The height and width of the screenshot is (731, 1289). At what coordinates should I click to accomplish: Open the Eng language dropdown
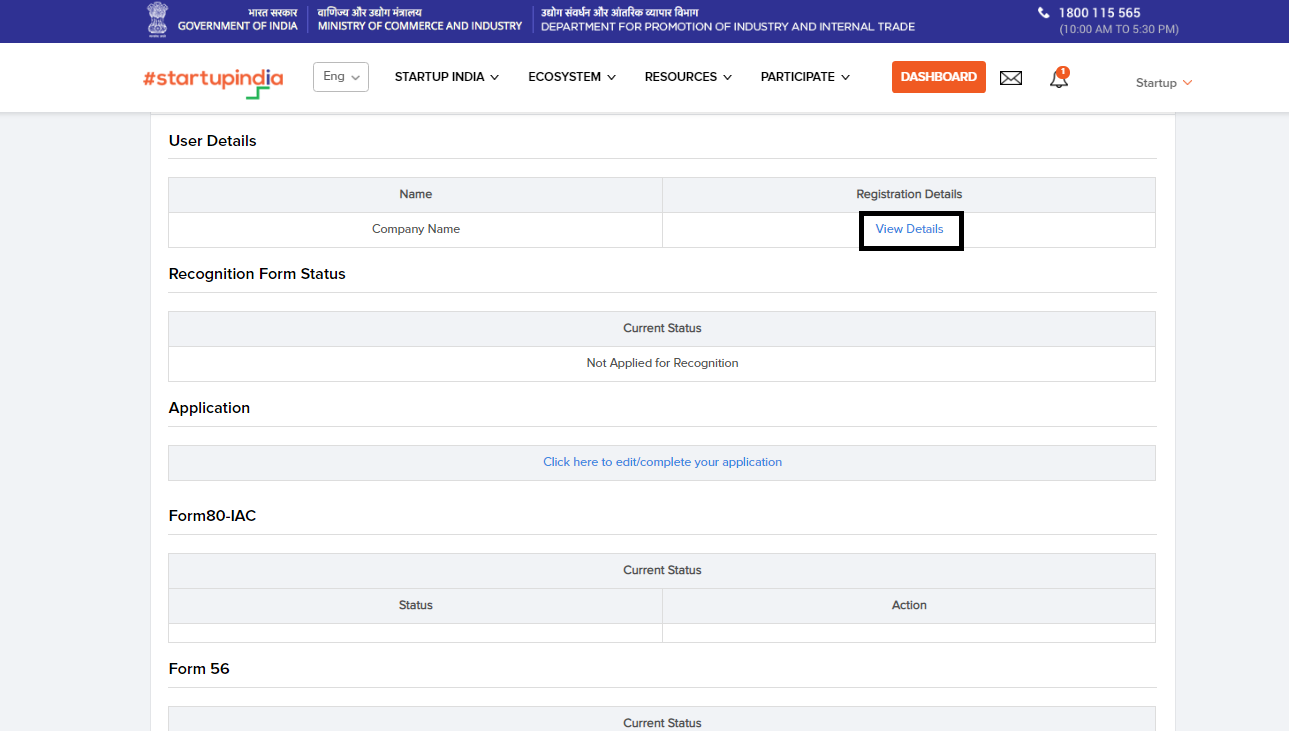tap(340, 76)
